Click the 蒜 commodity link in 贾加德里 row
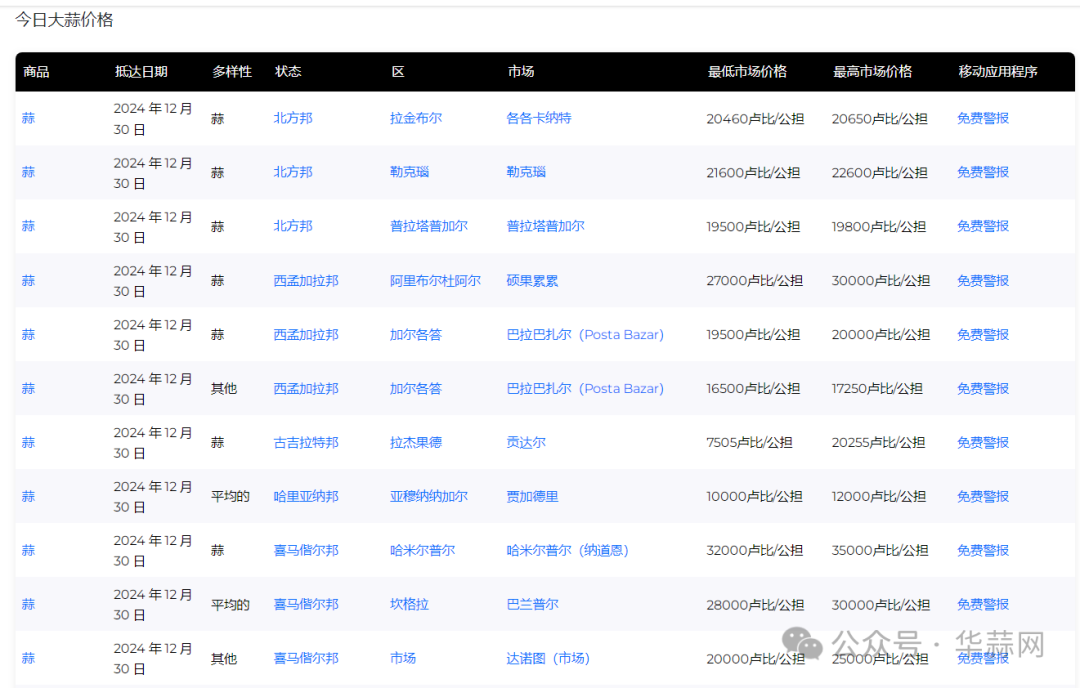The image size is (1080, 688). (28, 496)
